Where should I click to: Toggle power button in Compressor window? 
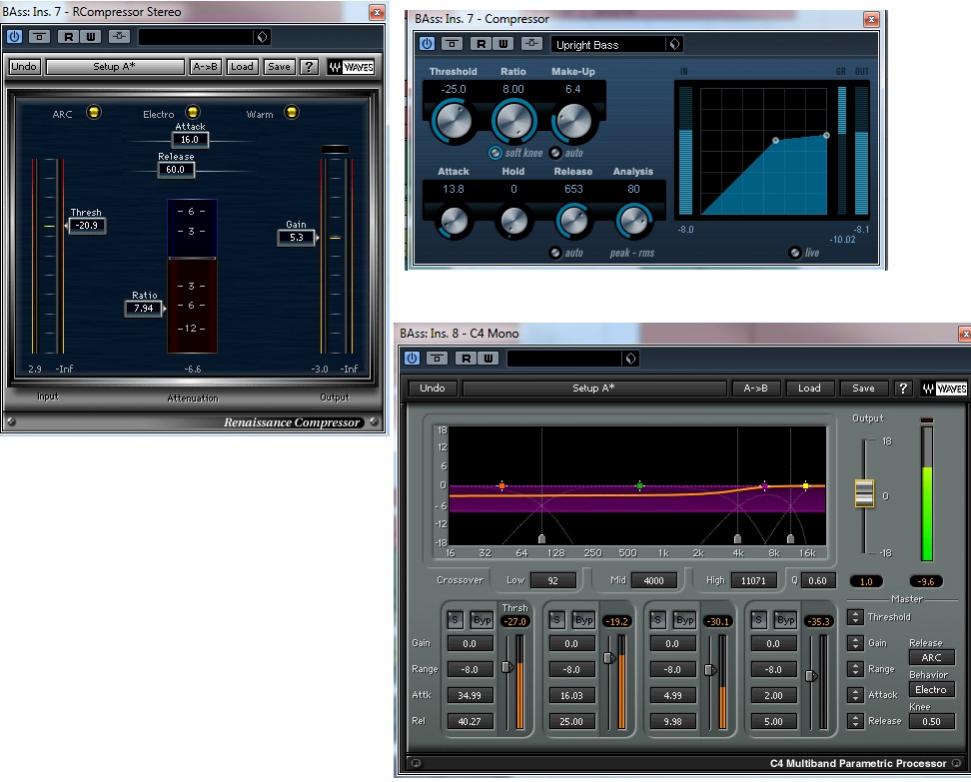pyautogui.click(x=427, y=44)
